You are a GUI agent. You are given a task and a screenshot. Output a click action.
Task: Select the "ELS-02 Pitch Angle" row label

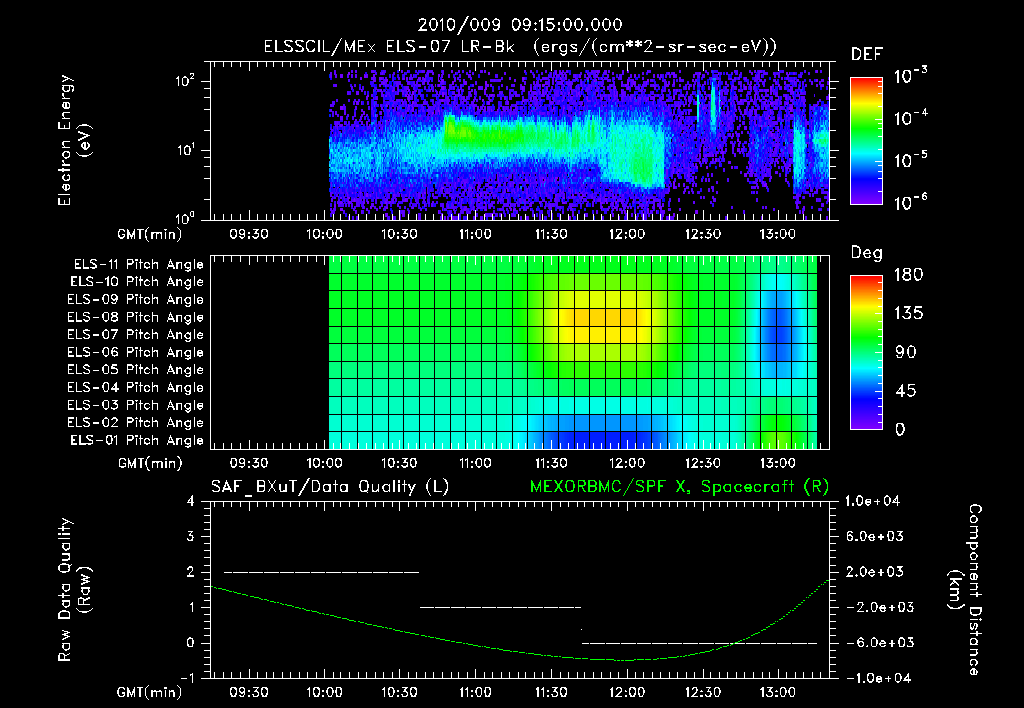(x=135, y=423)
